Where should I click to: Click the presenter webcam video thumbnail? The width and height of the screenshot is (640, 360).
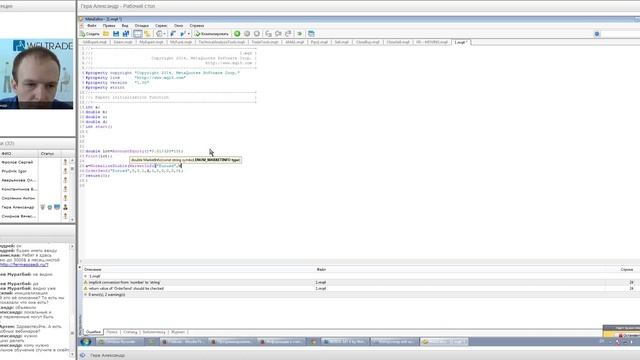37,74
